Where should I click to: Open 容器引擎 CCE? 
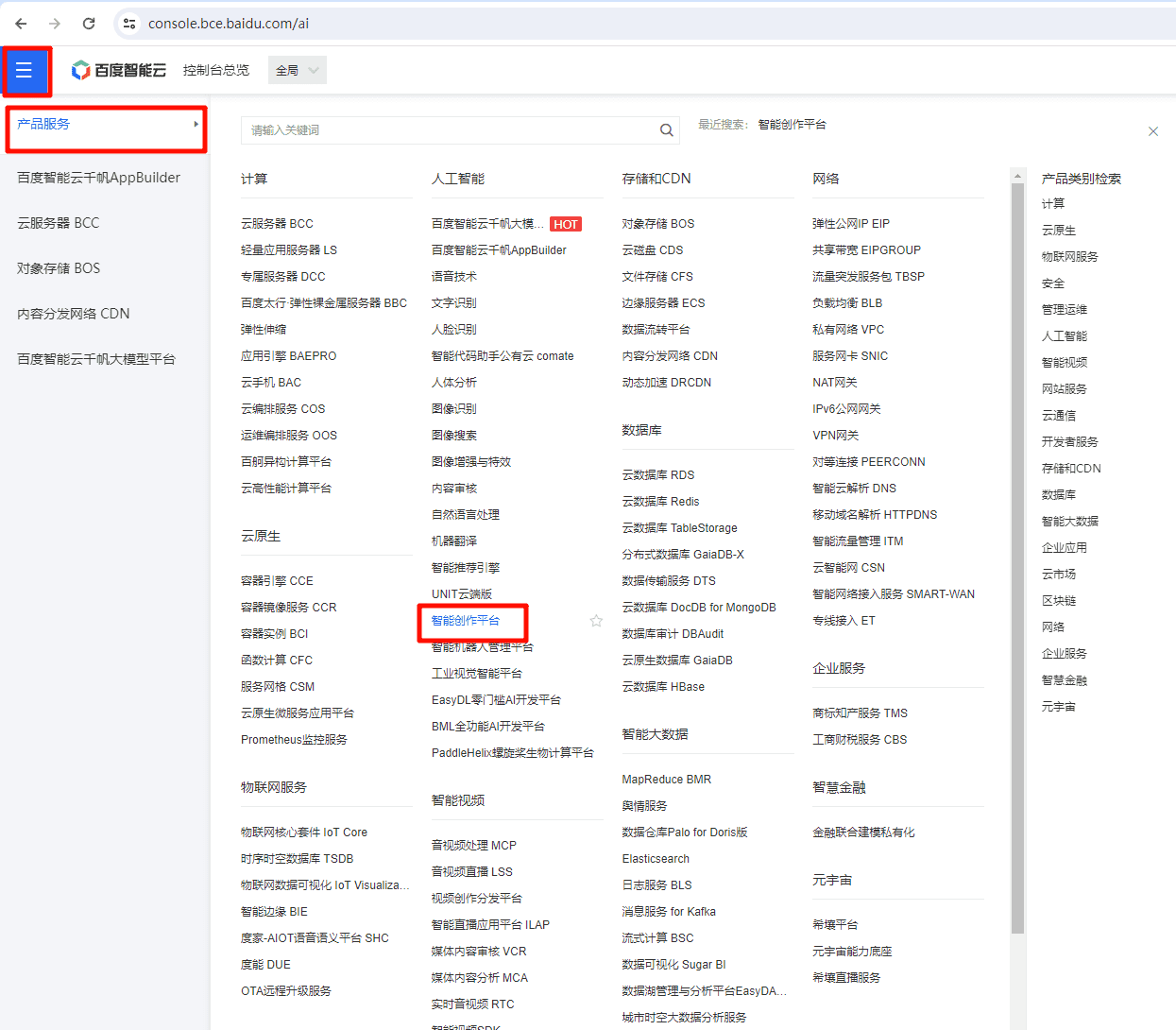coord(277,581)
